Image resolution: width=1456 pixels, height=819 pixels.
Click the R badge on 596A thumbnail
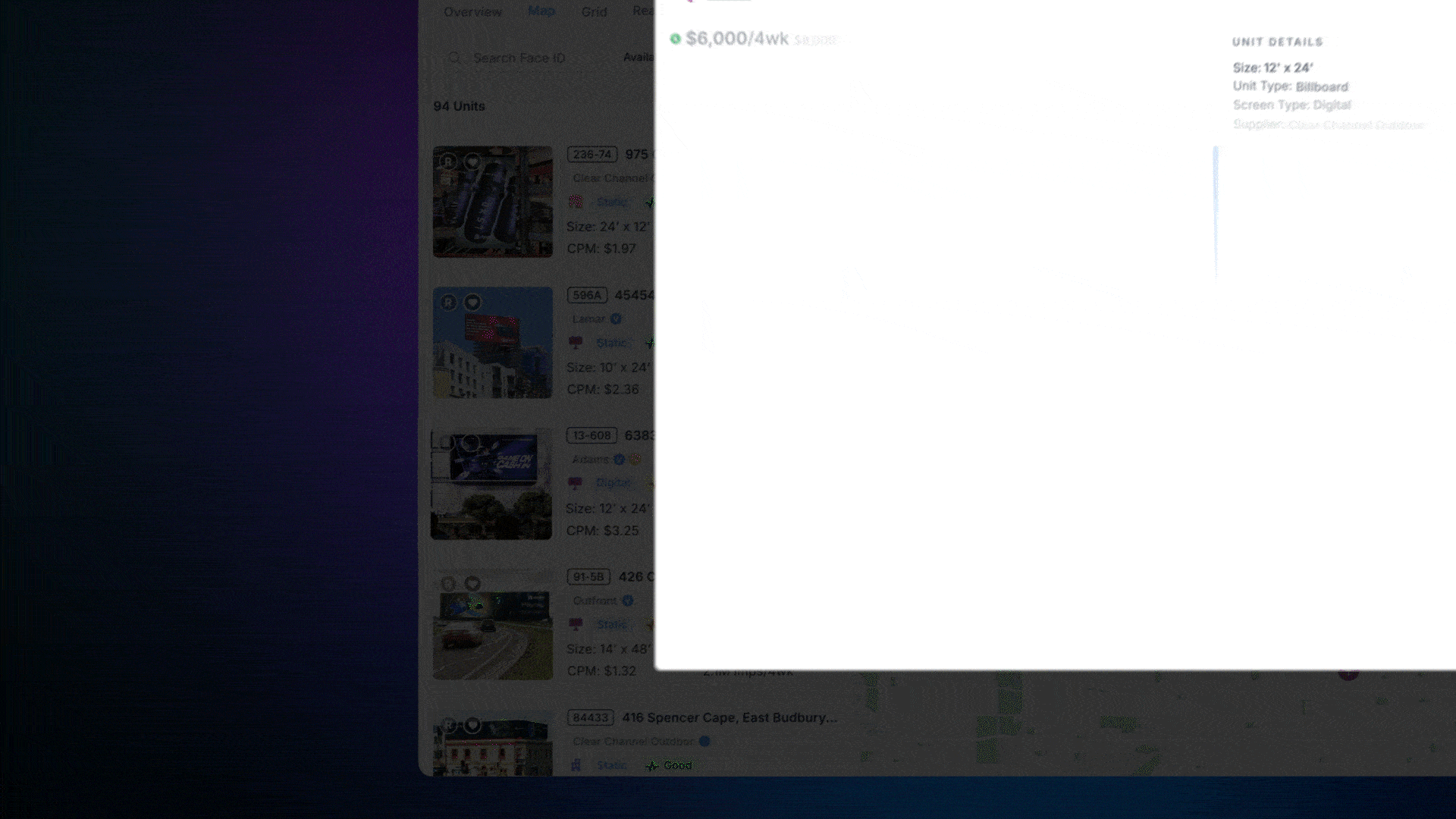coord(448,303)
